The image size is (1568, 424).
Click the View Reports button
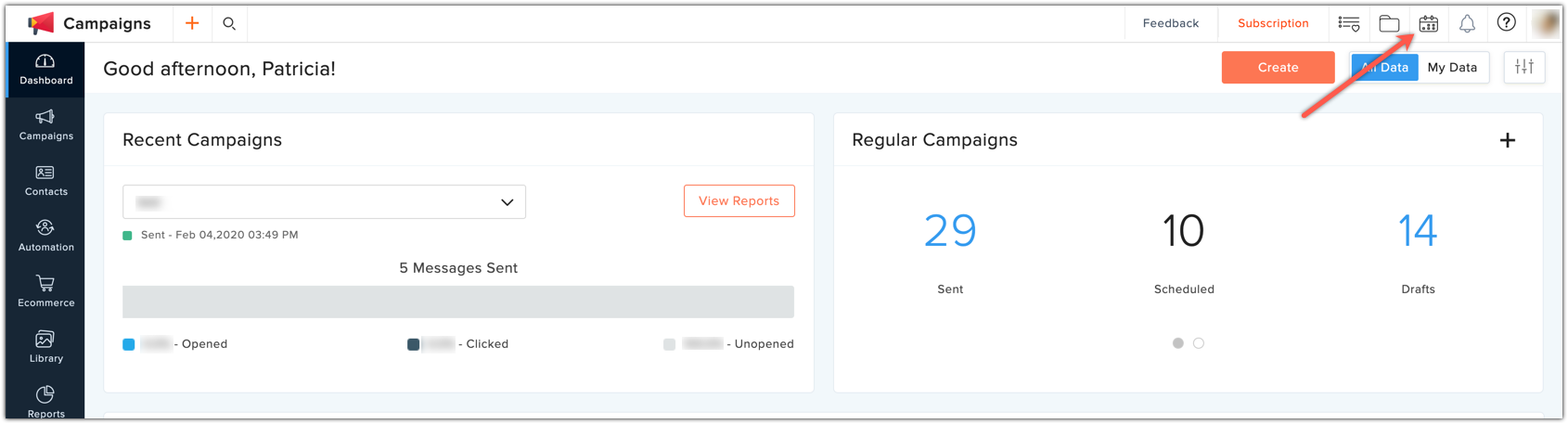point(739,200)
